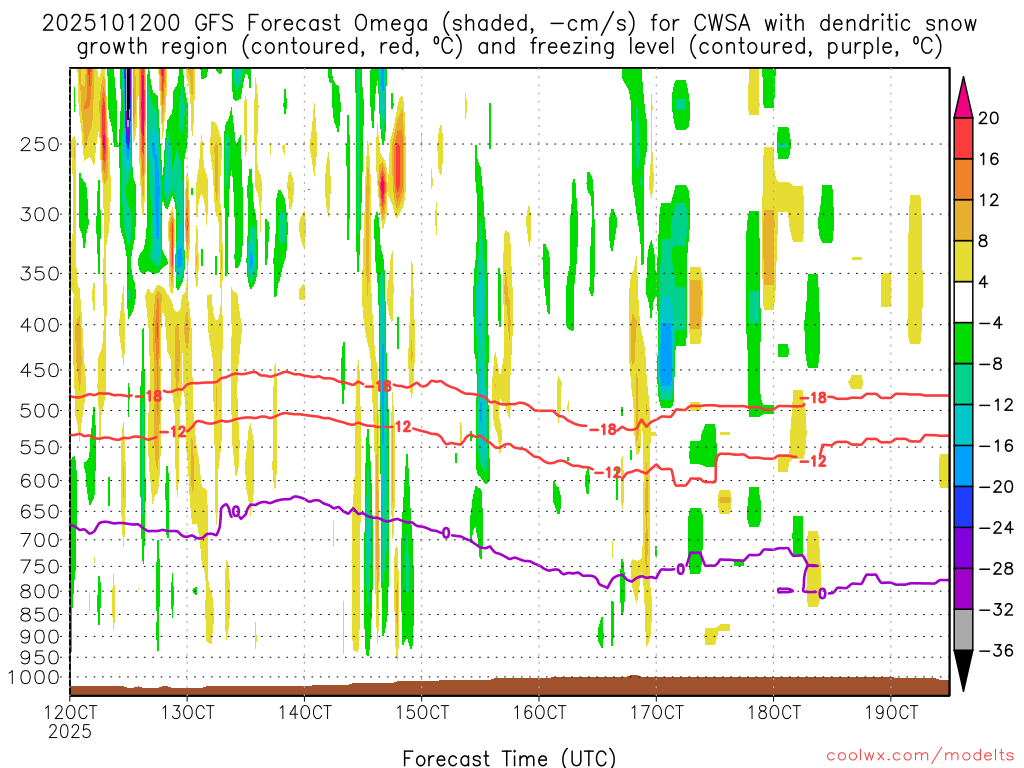Select the "400" pressure level label
Image resolution: width=1024 pixels, height=768 pixels.
pos(40,325)
